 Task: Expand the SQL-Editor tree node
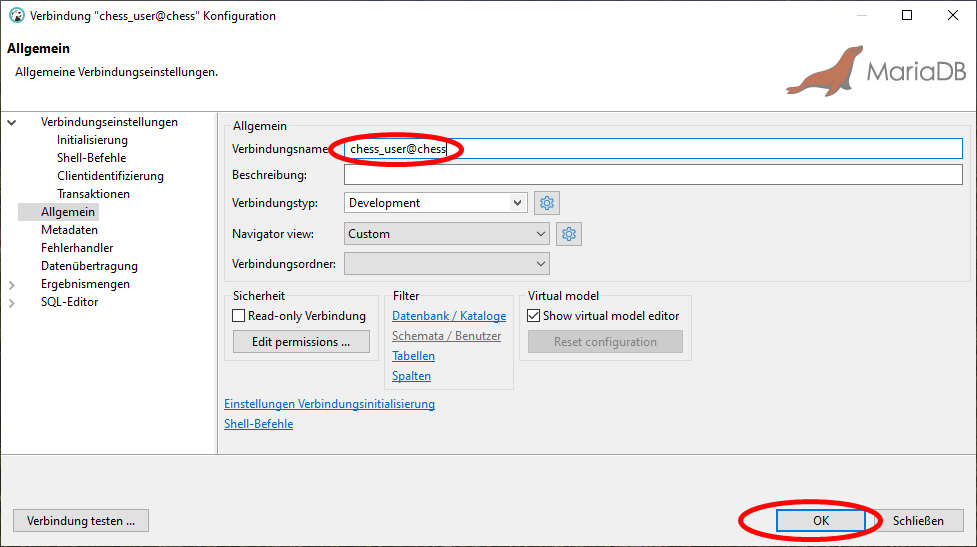(12, 303)
